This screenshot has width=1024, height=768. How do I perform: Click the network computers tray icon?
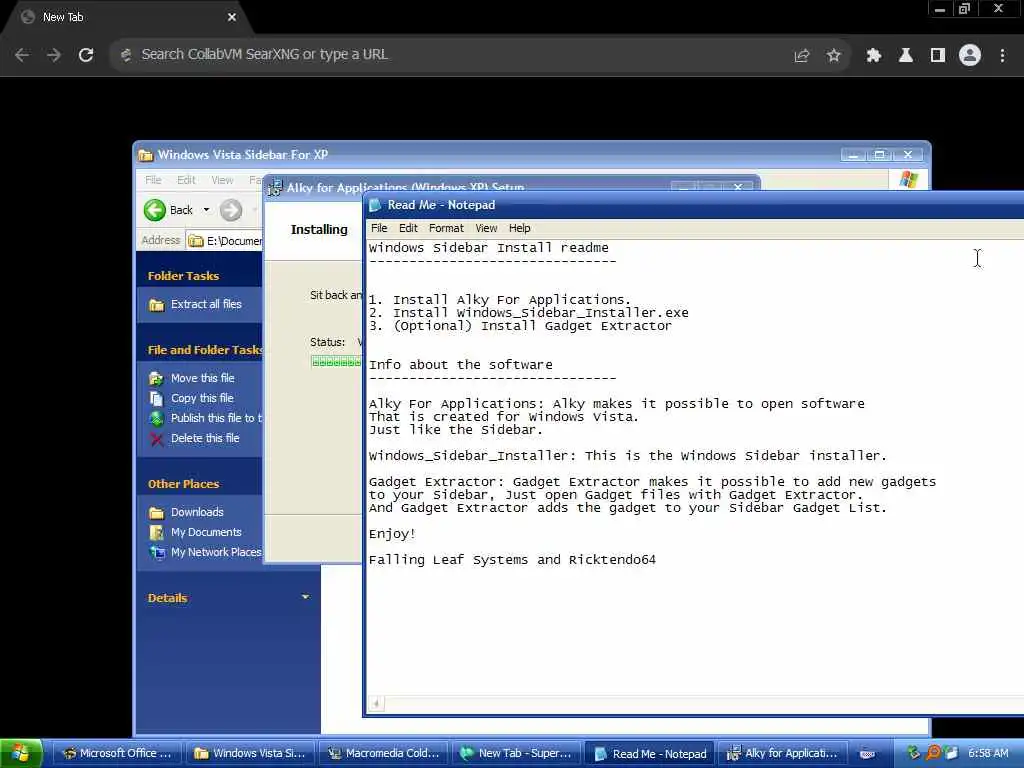951,753
